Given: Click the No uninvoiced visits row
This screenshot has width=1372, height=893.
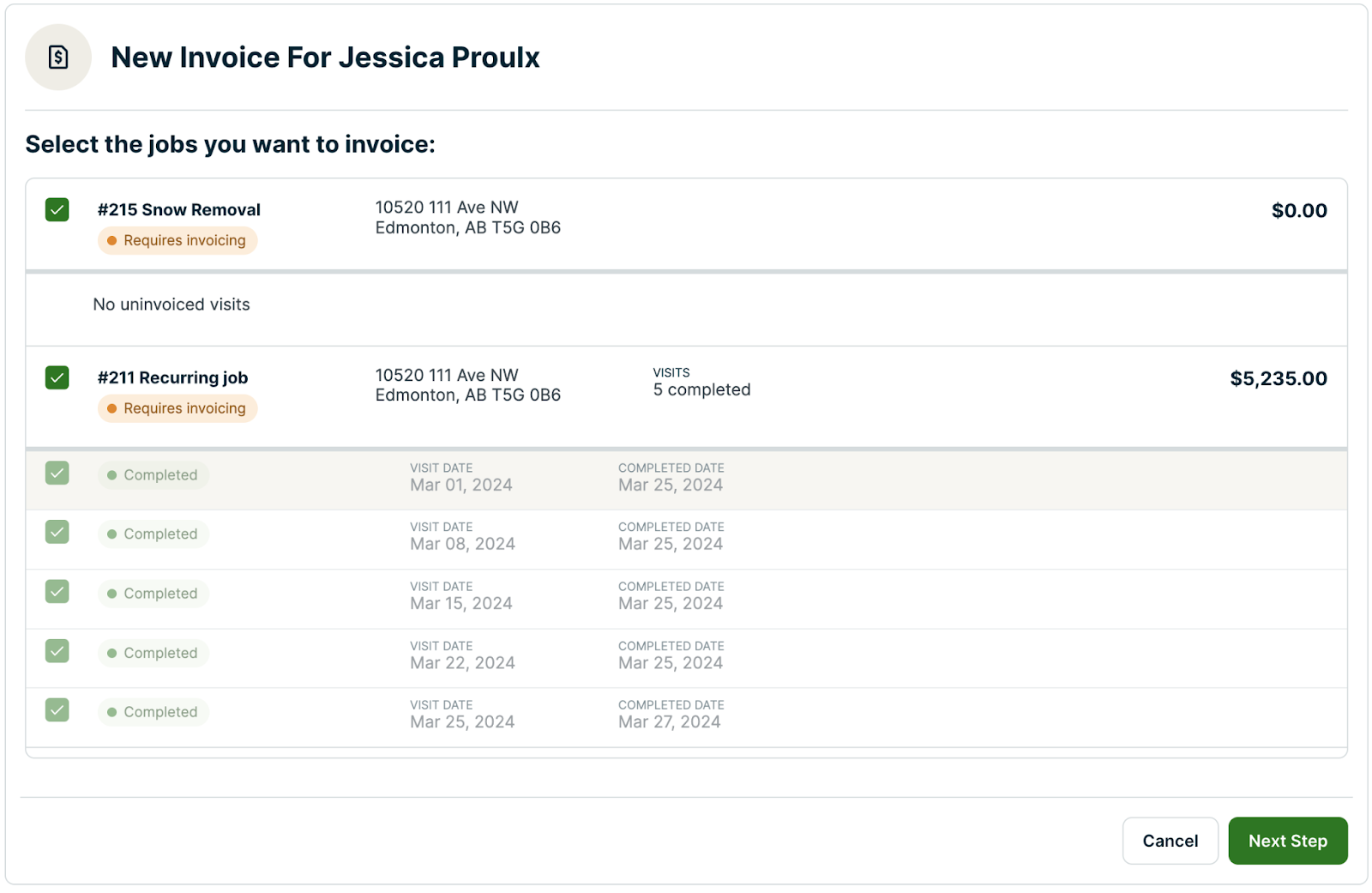Looking at the screenshot, I should (x=171, y=305).
